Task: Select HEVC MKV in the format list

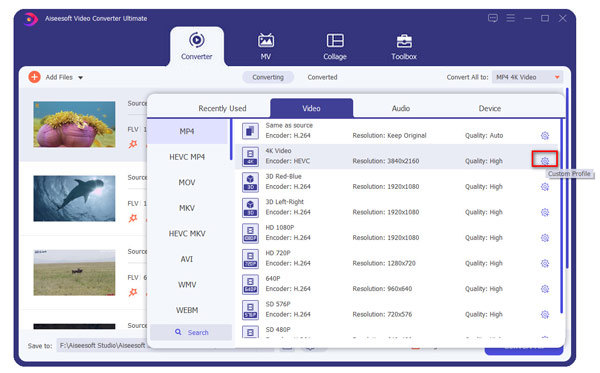Action: coord(187,233)
